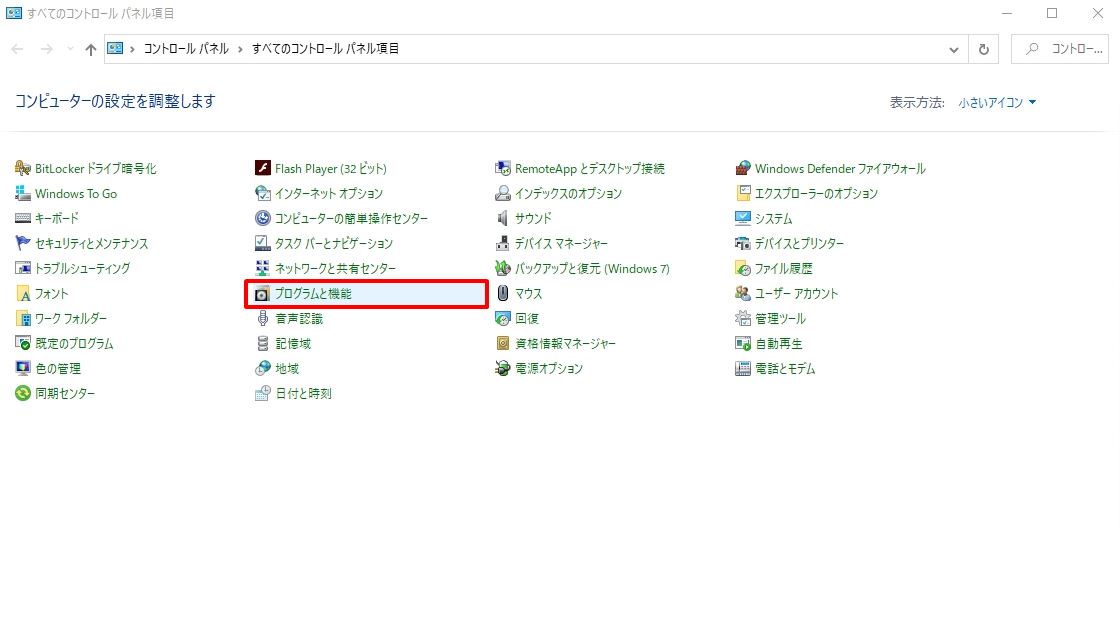Open the 音声認識 text link
The image size is (1120, 629).
[x=299, y=318]
